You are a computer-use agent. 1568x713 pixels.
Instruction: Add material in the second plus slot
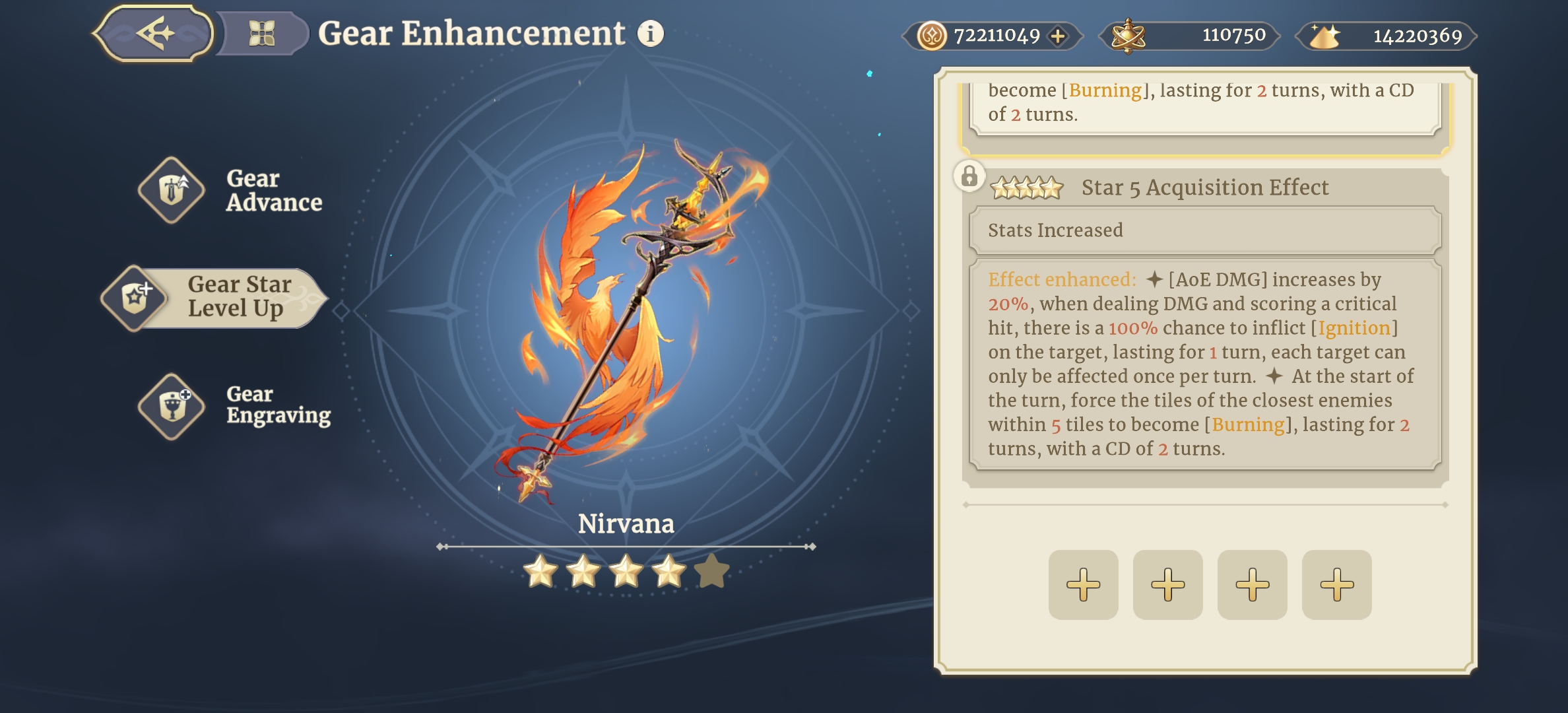(x=1167, y=584)
